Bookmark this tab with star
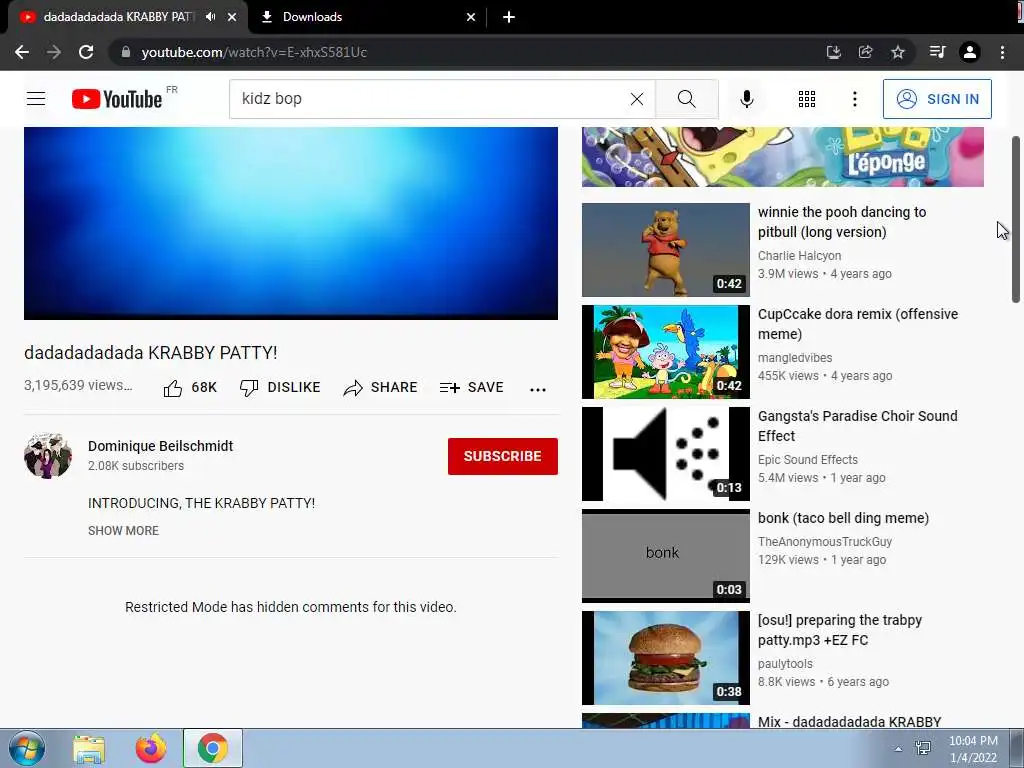The height and width of the screenshot is (768, 1024). tap(898, 52)
